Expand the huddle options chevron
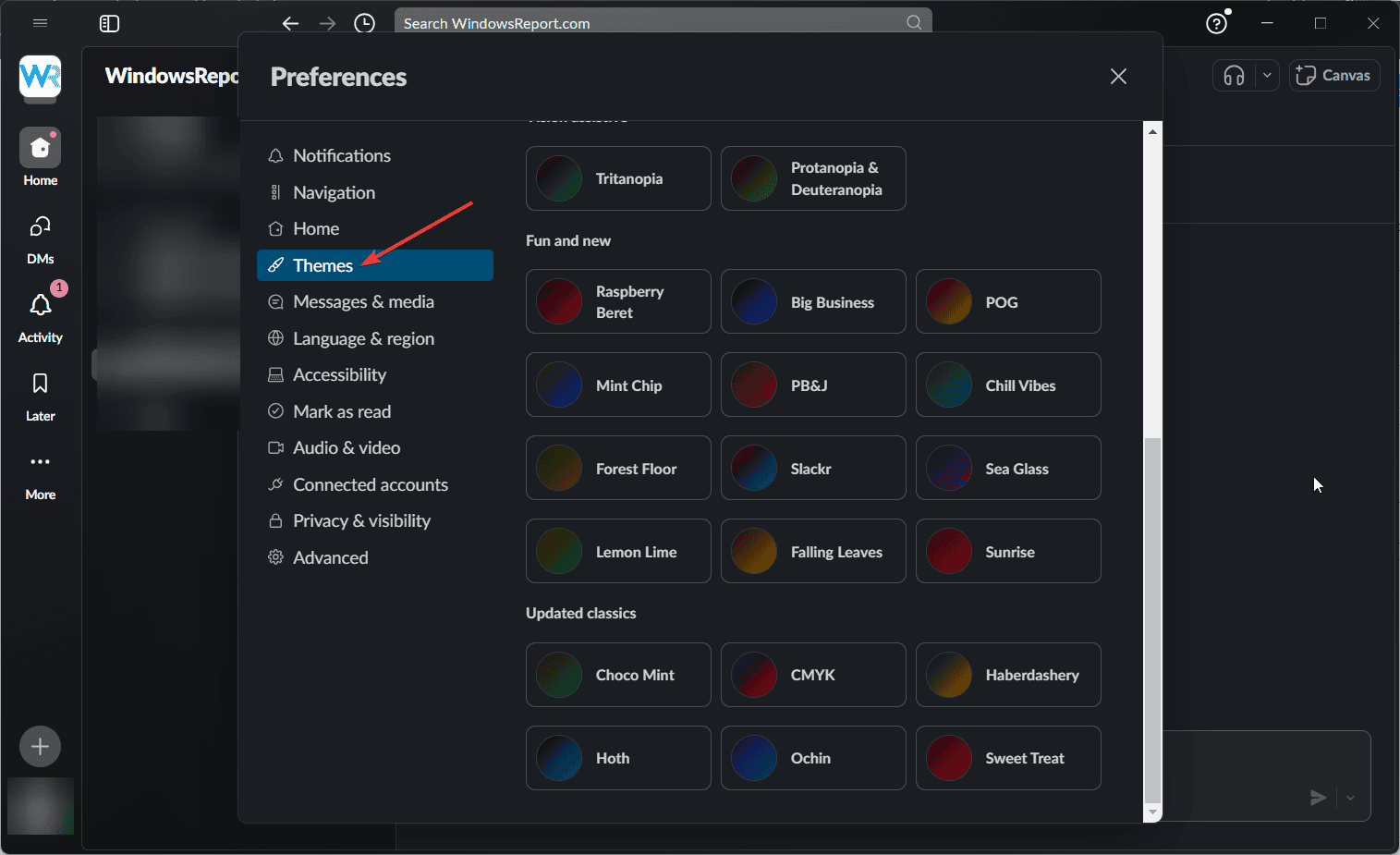The height and width of the screenshot is (855, 1400). (1267, 76)
